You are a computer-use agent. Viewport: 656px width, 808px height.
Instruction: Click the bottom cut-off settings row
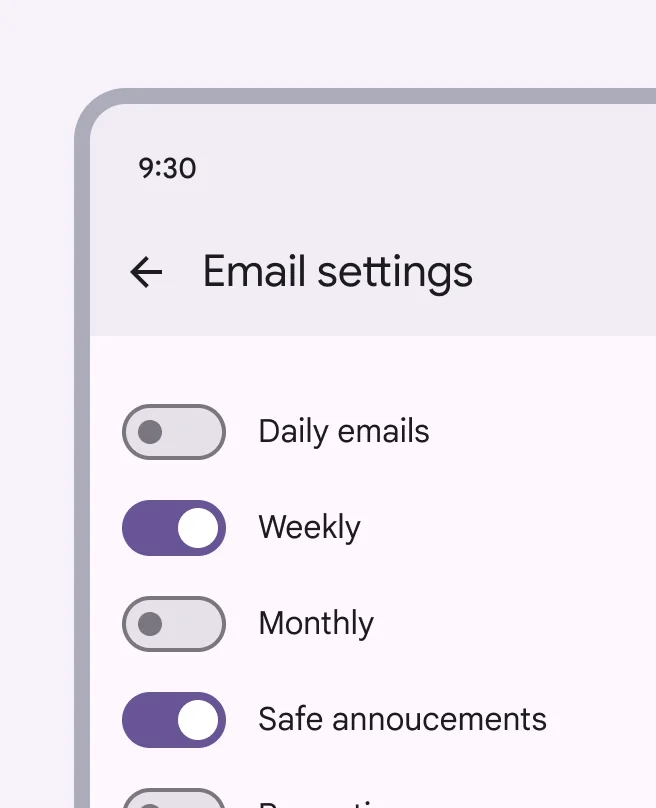300,800
